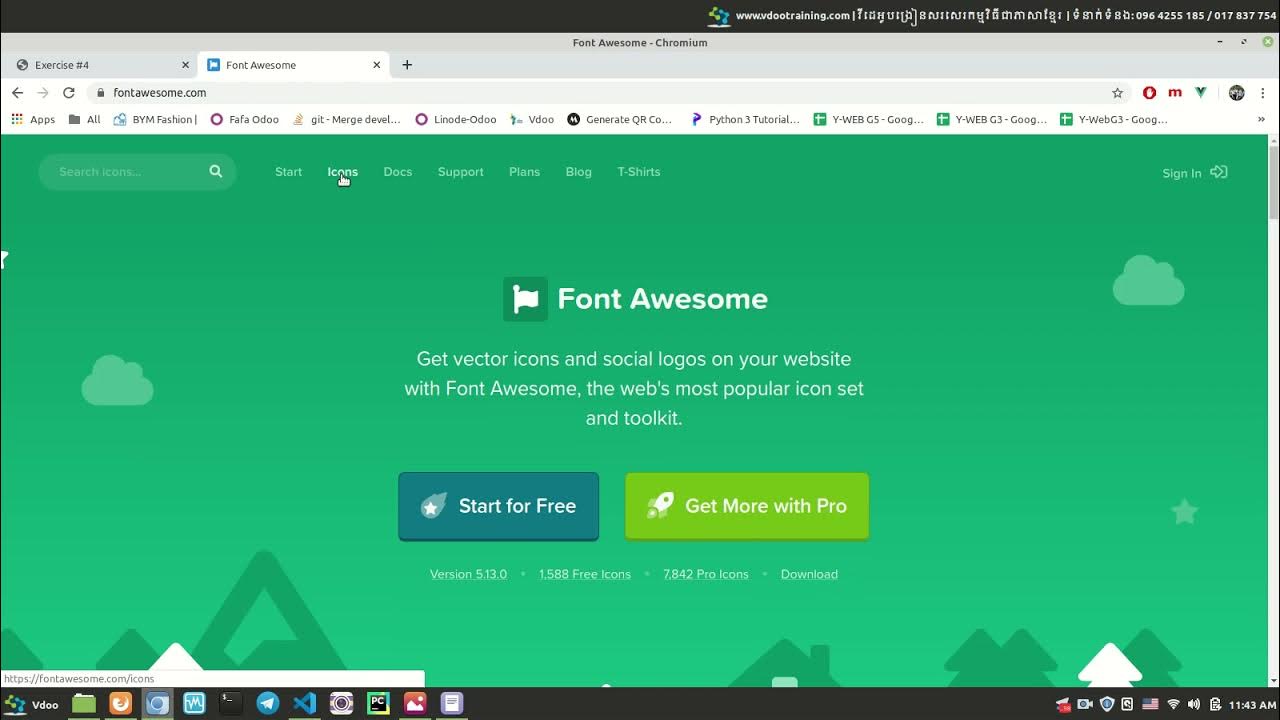Open the red Opera-style extension icon

(1149, 92)
